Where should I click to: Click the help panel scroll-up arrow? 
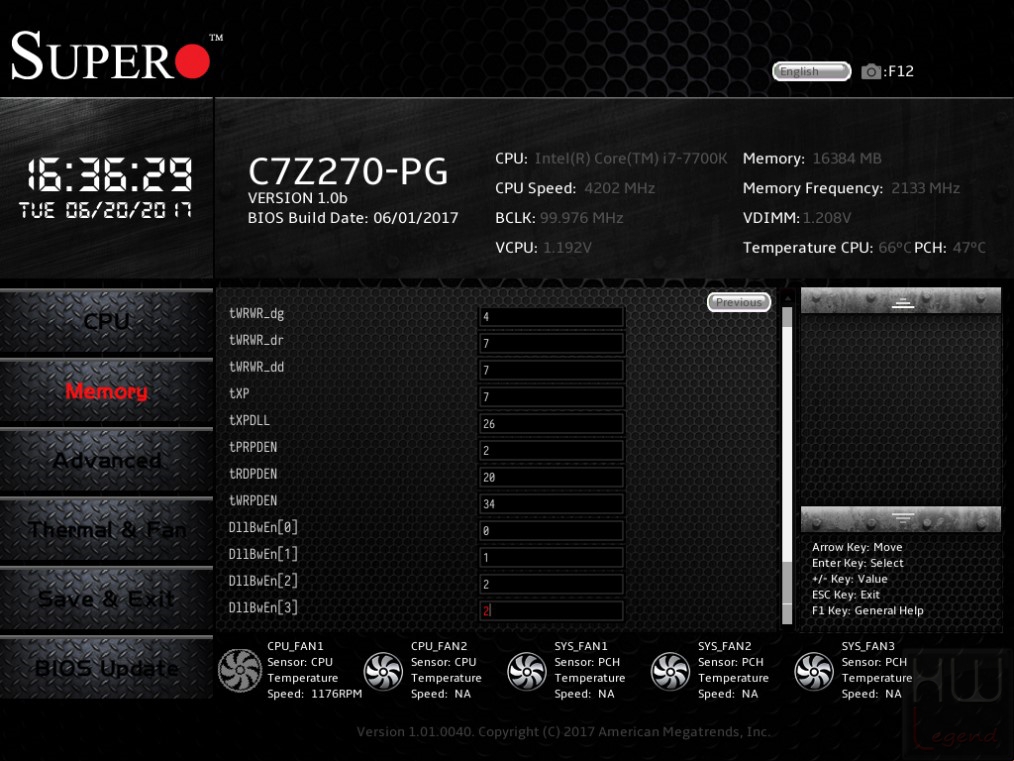[901, 301]
